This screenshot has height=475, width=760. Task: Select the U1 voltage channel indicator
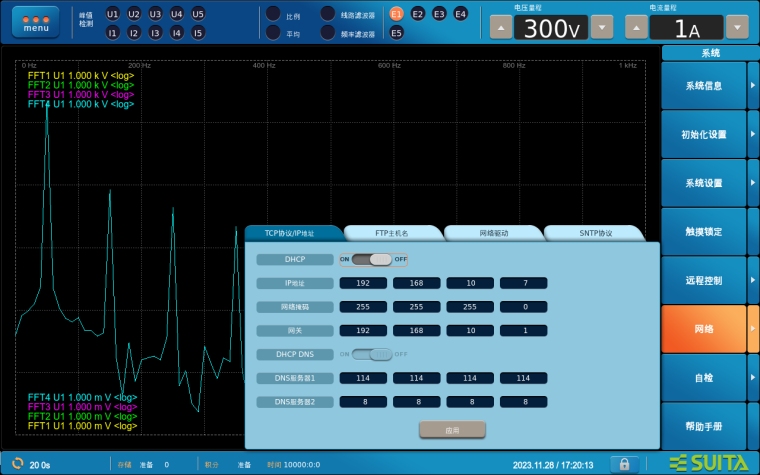(x=112, y=14)
